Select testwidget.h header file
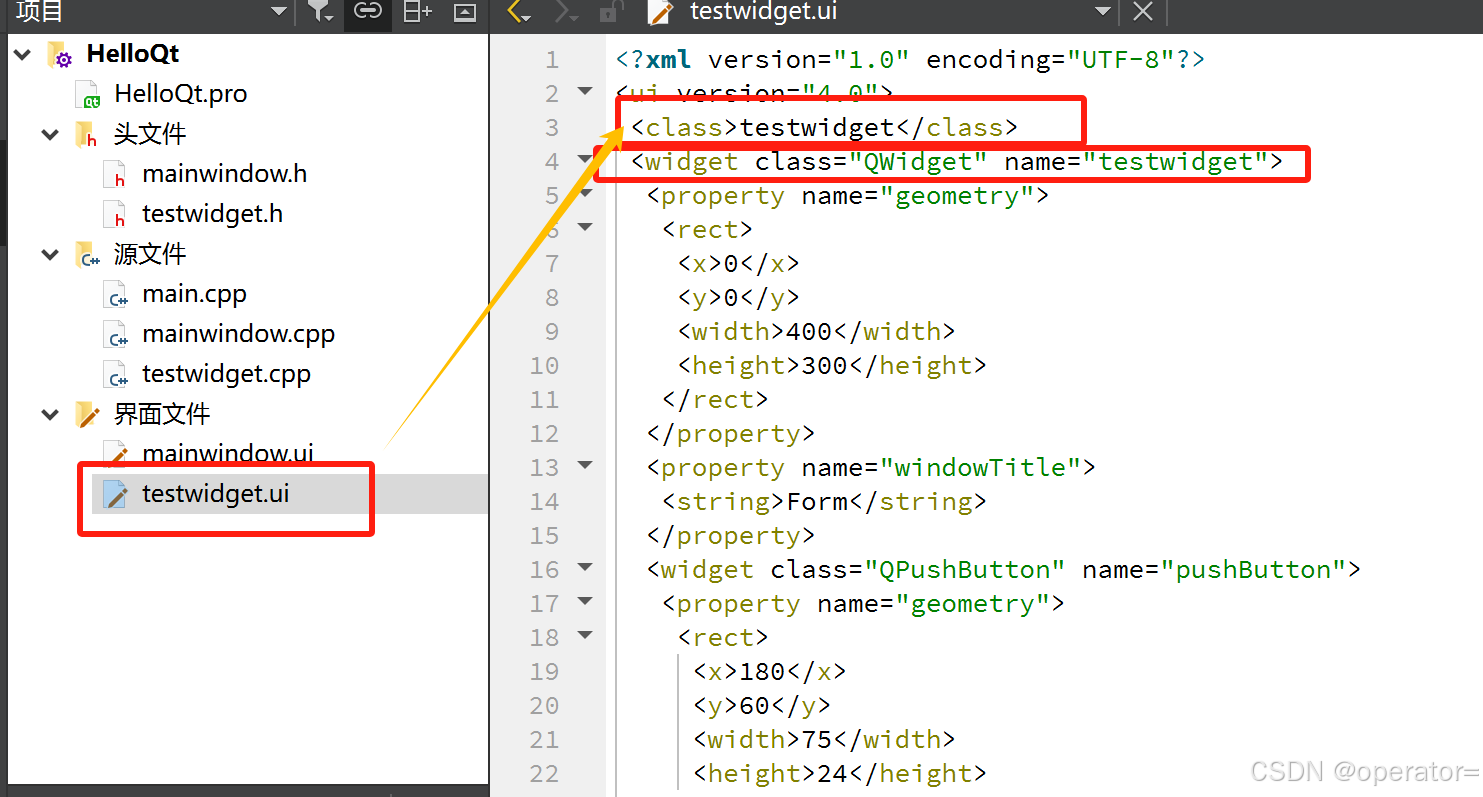The height and width of the screenshot is (797, 1483). [212, 214]
